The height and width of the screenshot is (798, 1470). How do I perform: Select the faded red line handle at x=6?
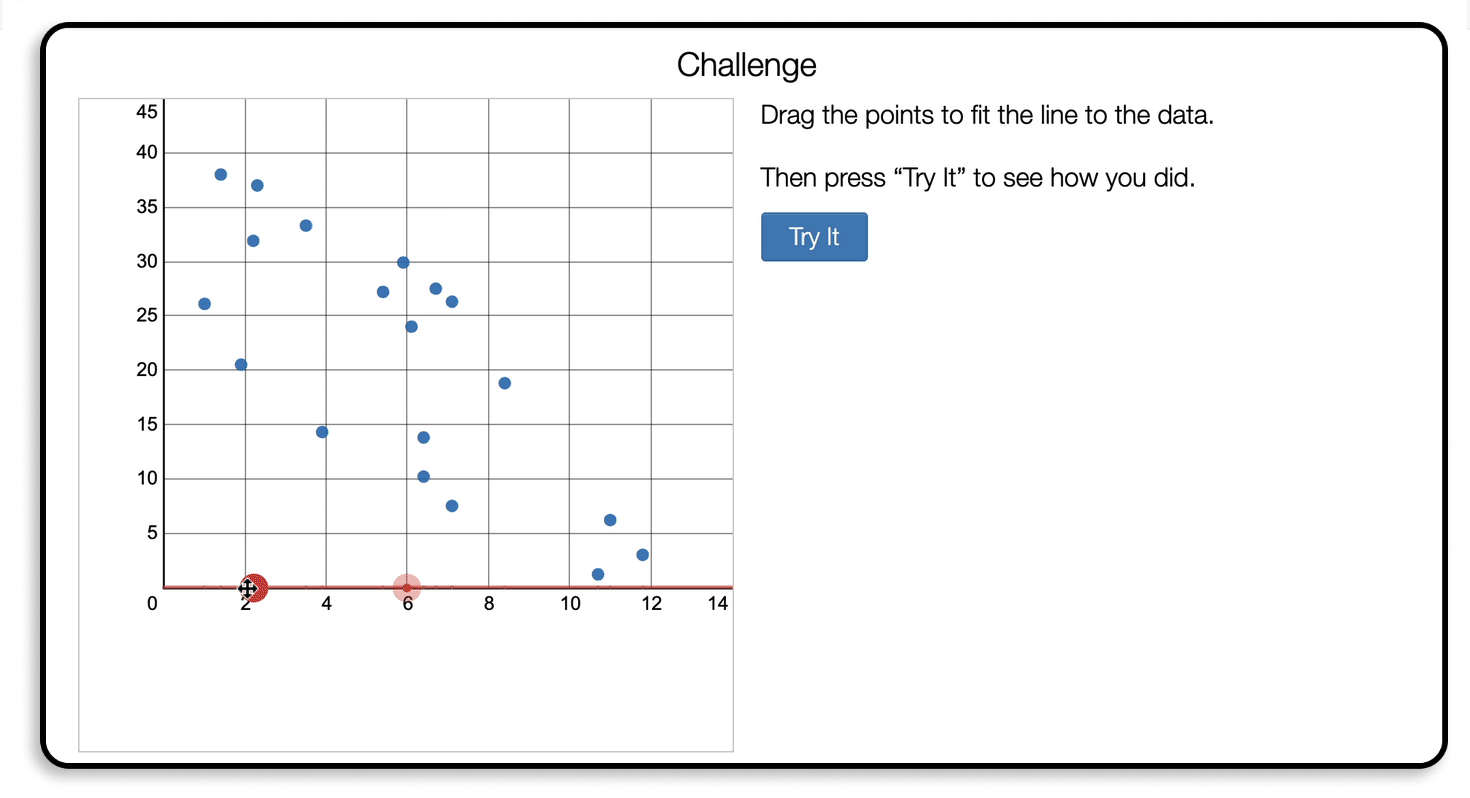pos(406,588)
